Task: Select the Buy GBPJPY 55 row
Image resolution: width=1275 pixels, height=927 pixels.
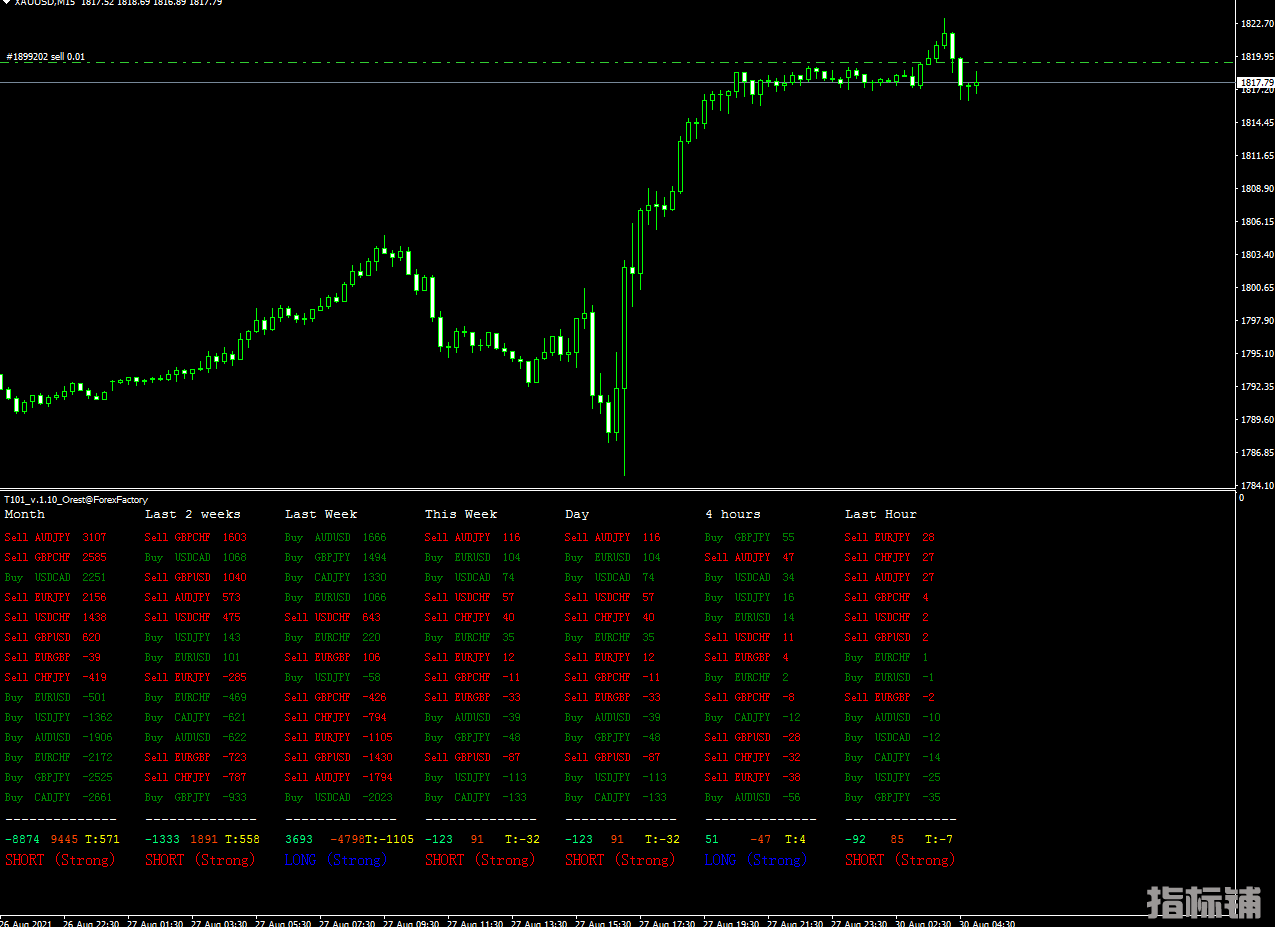Action: (750, 537)
